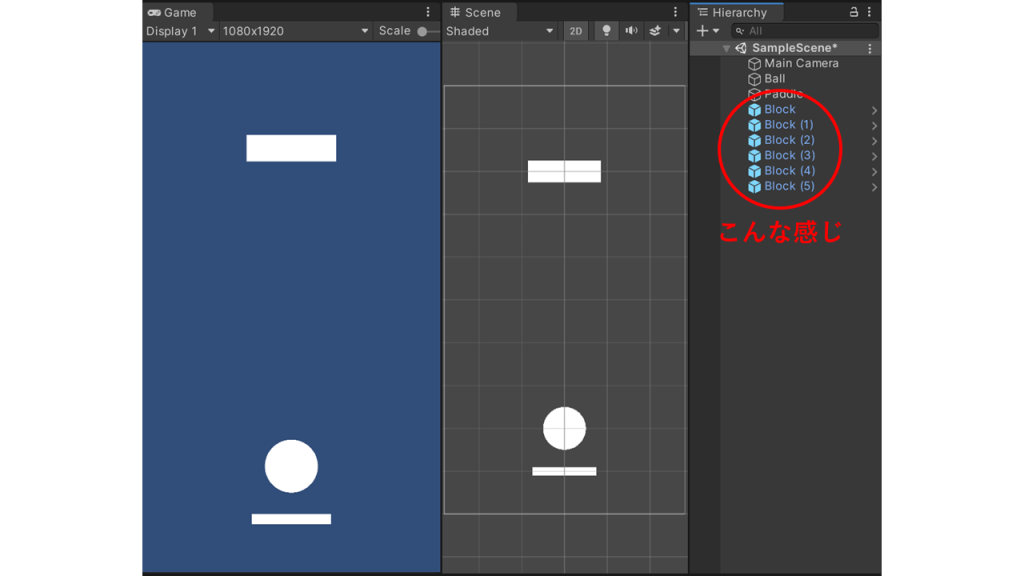The height and width of the screenshot is (576, 1024).
Task: Click the Block (2) prefab icon
Action: pyautogui.click(x=754, y=140)
